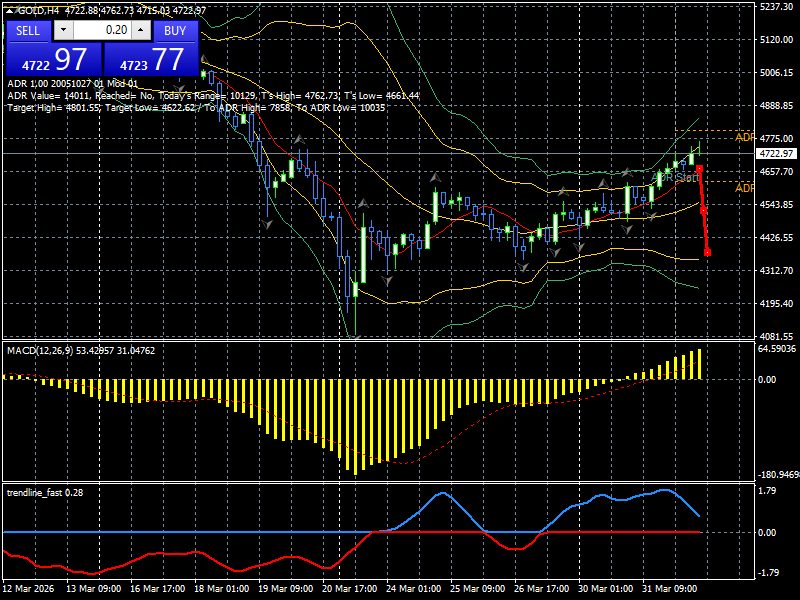Viewport: 800px width, 600px height.
Task: Click the trendline_fast scale value -1.79
Action: click(x=768, y=573)
